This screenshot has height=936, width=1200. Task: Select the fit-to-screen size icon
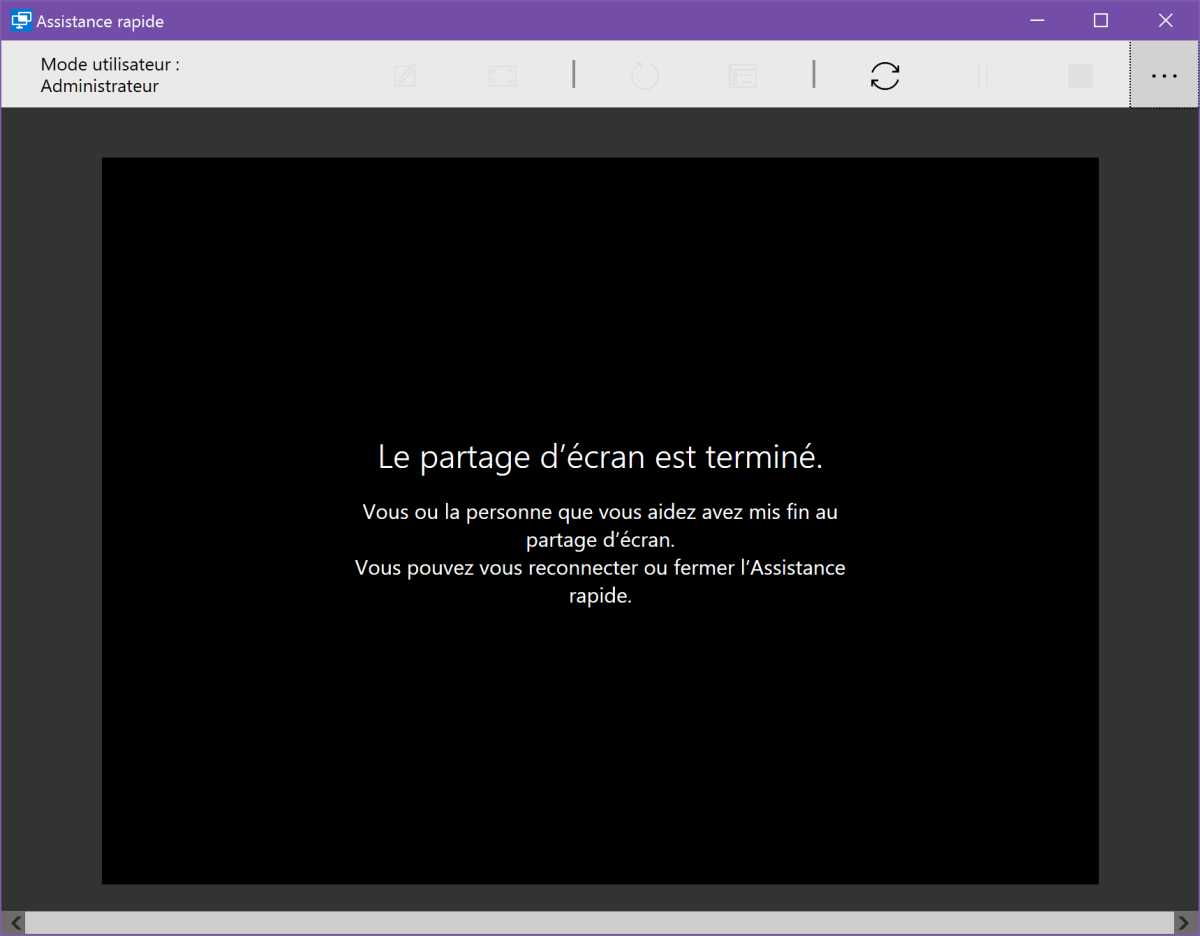click(502, 76)
